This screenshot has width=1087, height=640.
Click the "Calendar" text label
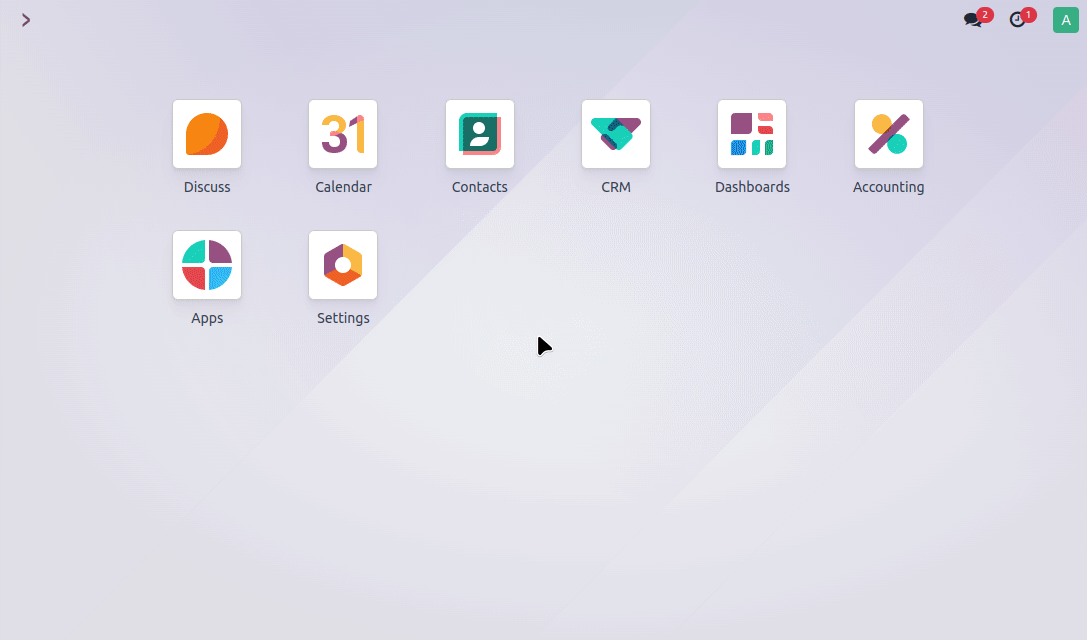[343, 187]
